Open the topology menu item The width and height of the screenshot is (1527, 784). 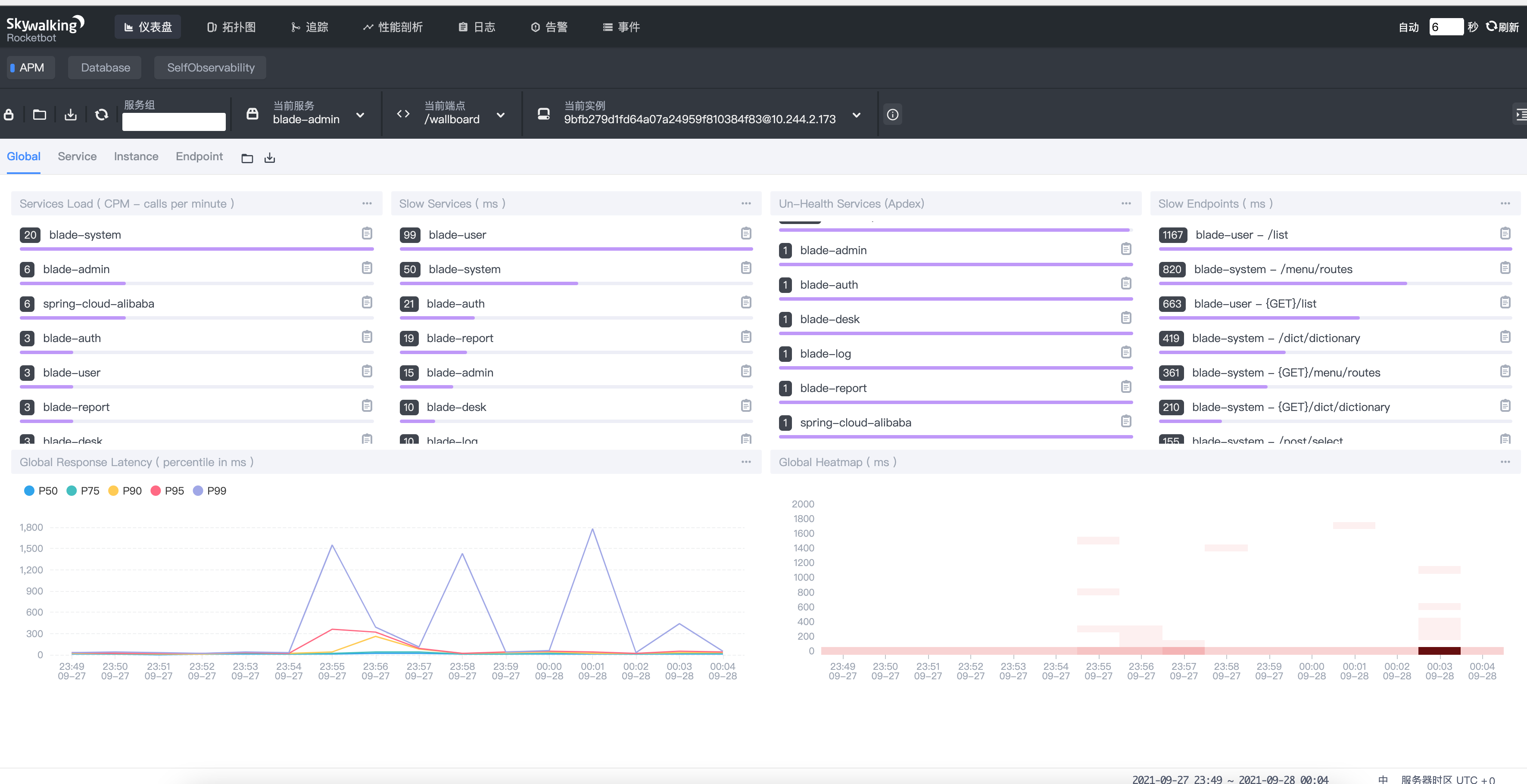[231, 27]
